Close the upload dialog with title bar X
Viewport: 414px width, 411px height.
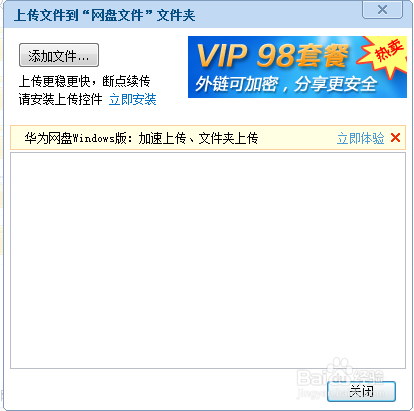[382, 10]
